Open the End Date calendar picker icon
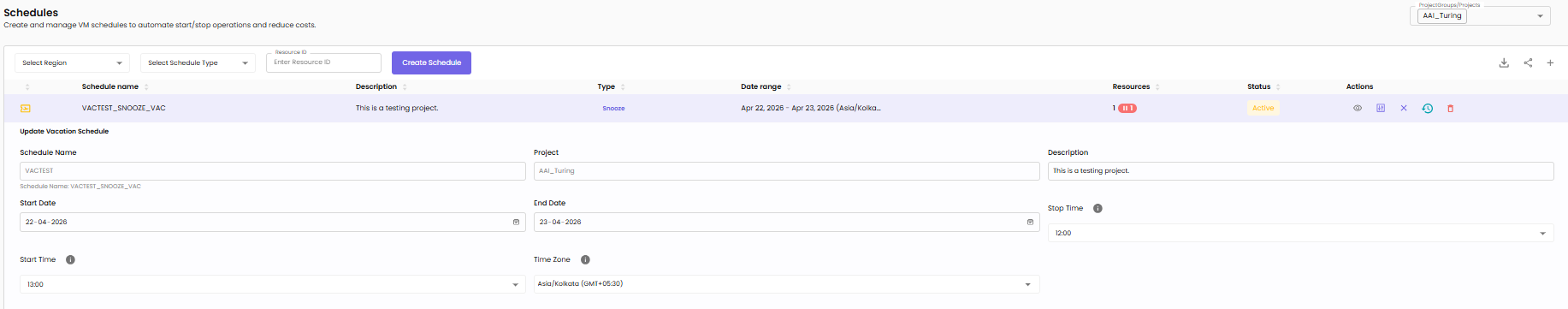 [x=1030, y=222]
